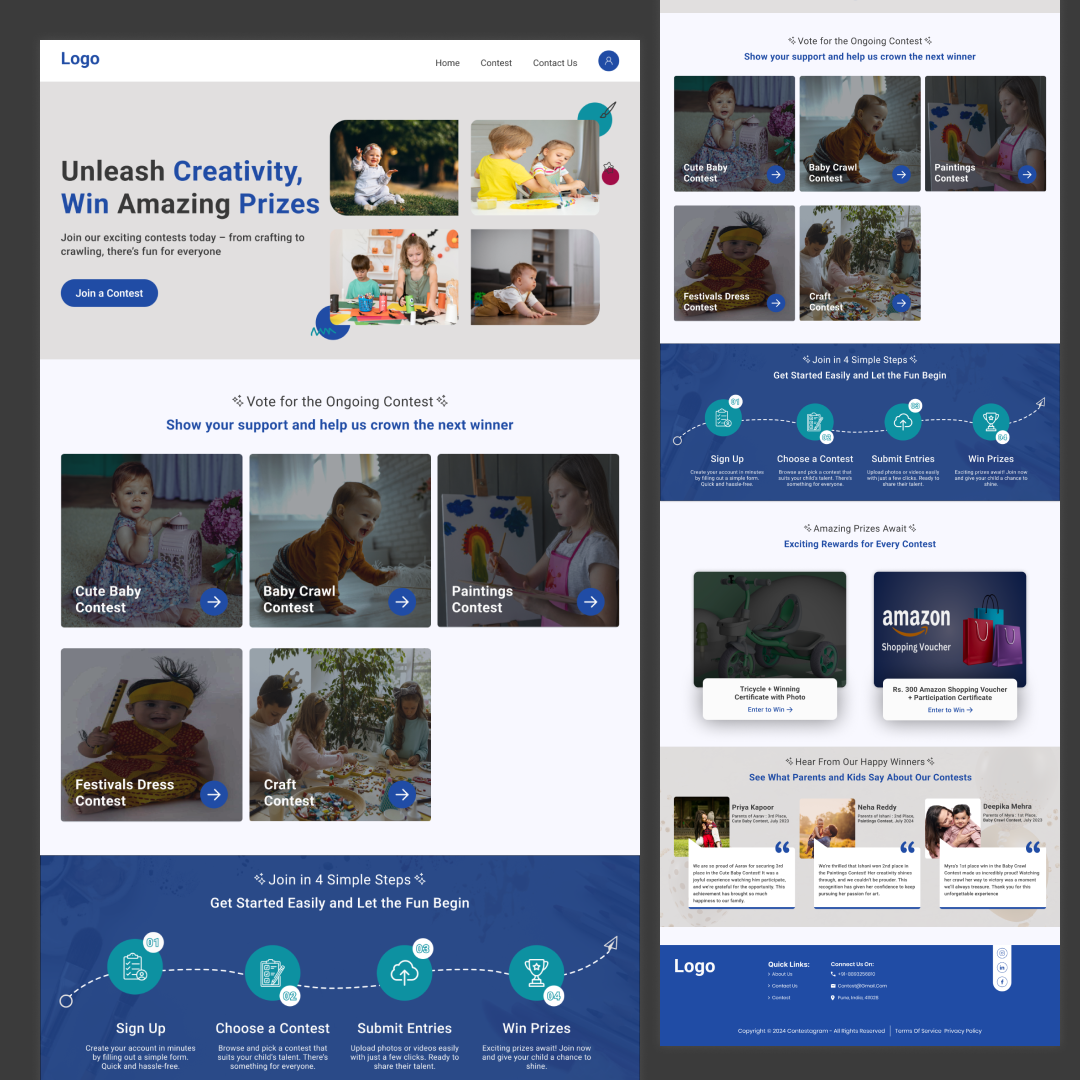Open Contact Us in the top navigation

coord(555,63)
